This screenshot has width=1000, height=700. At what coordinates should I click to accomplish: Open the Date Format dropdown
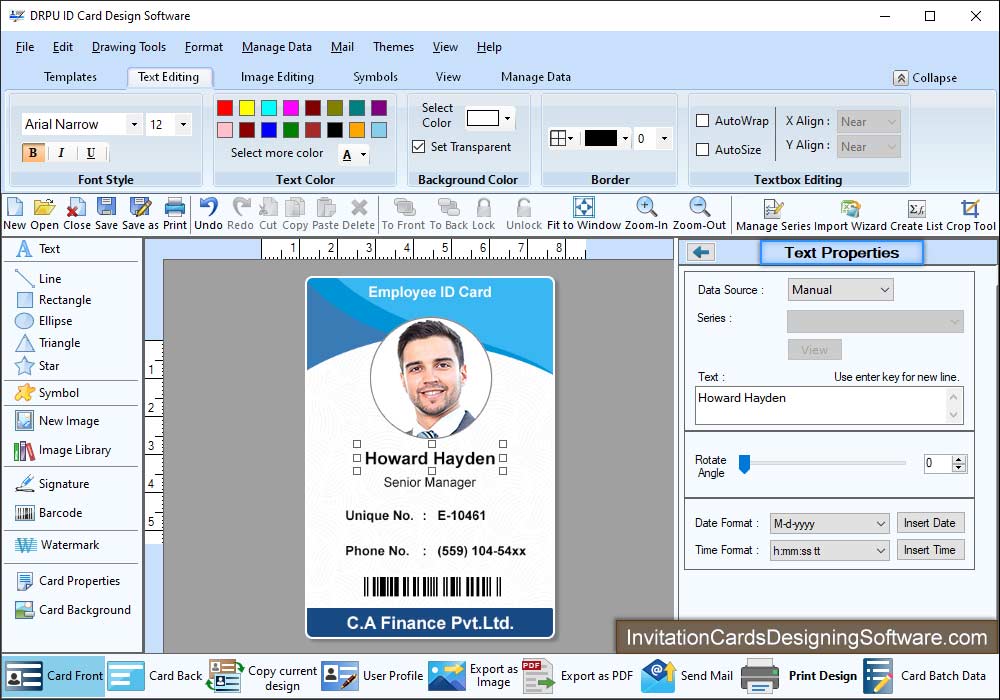pyautogui.click(x=830, y=524)
